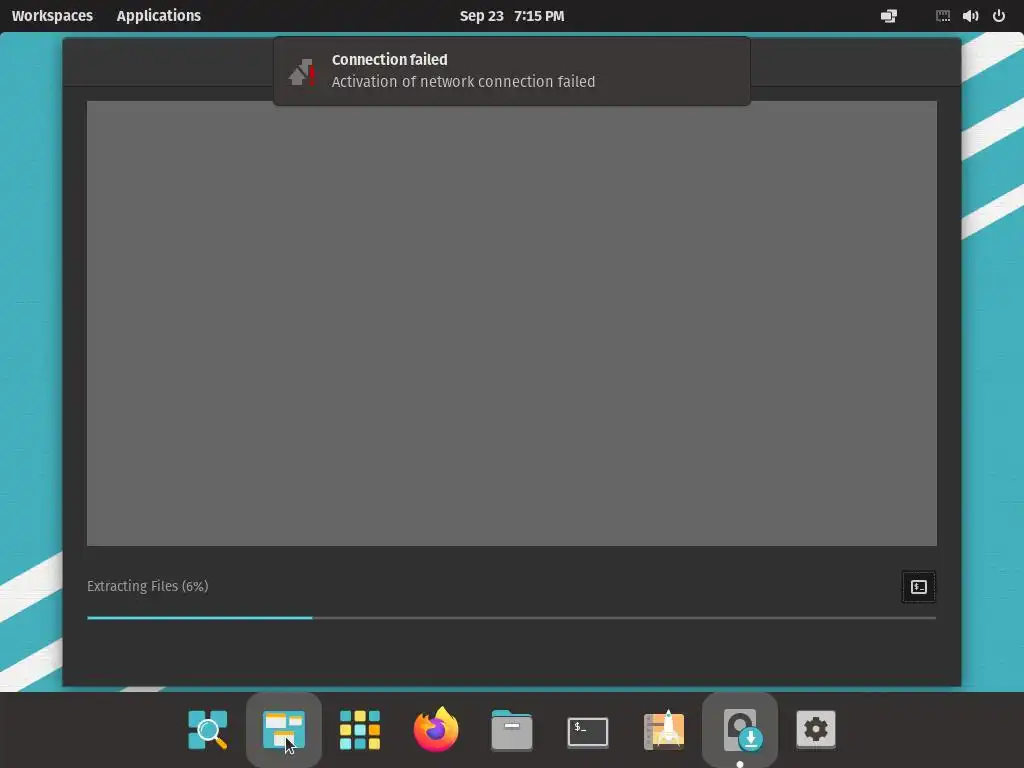Click the Extracting Files progress bar
This screenshot has height=768, width=1024.
coord(511,618)
